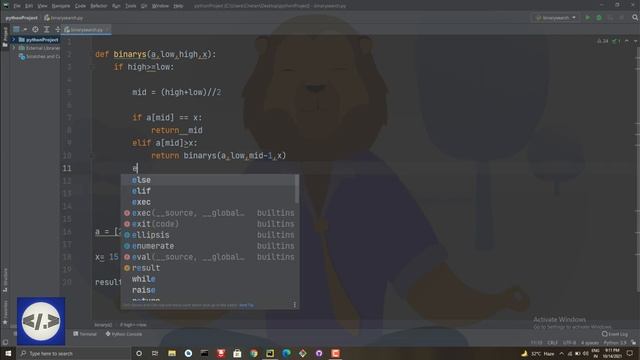Click CRLF line separator in status bar
This screenshot has height=360, width=640.
click(x=552, y=343)
